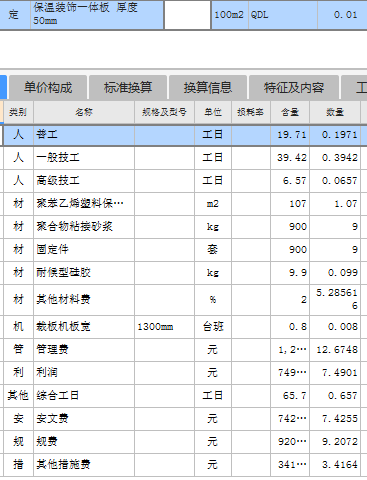Click the 规格及型号 column header

pos(164,112)
